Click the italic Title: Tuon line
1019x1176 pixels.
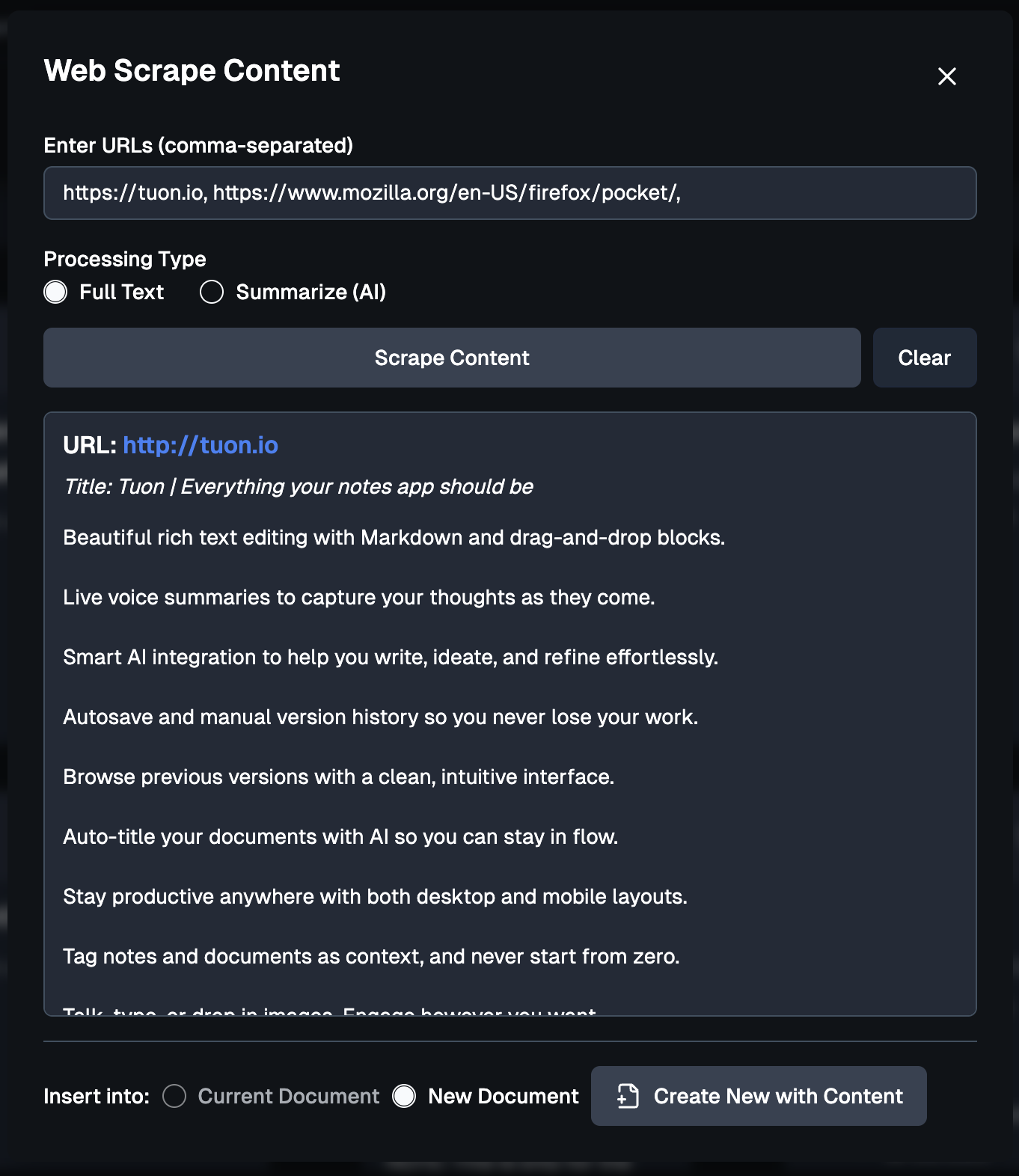click(298, 487)
